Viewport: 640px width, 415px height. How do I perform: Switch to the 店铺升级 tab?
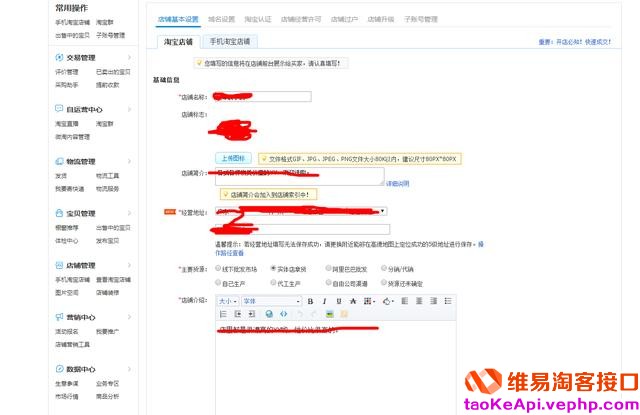coord(380,19)
